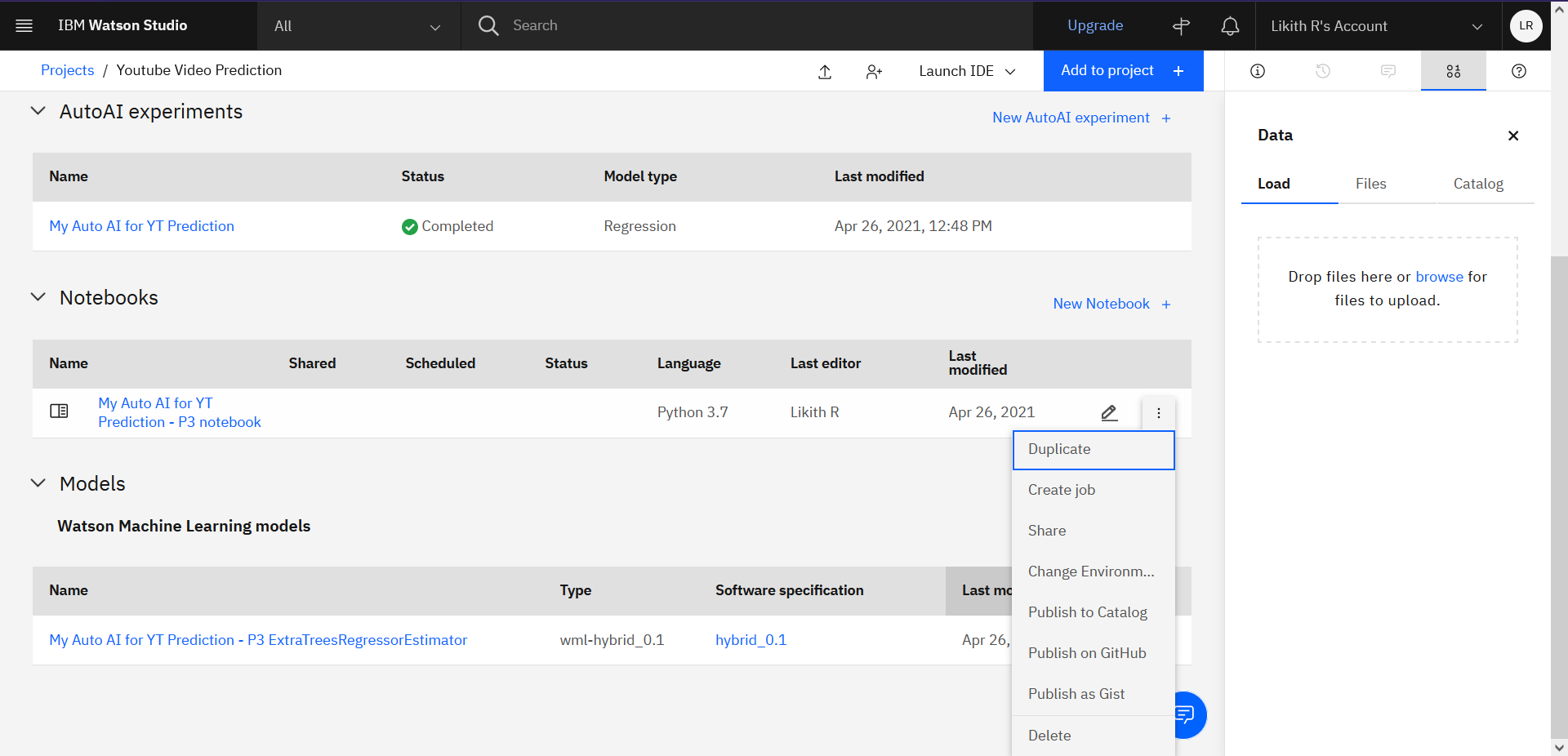Click the Watson Machine Learning models heading
Screen dimensions: 1568x756
click(x=184, y=526)
